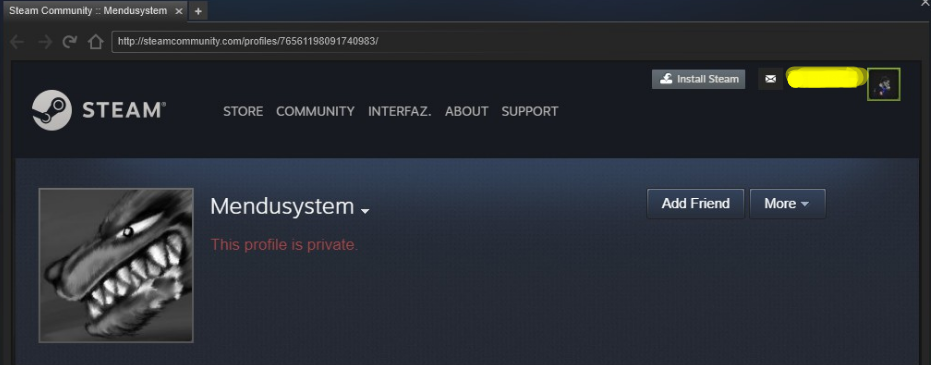Expand the arrow next to Mendusystem name
Viewport: 931px width, 365px height.
(365, 211)
